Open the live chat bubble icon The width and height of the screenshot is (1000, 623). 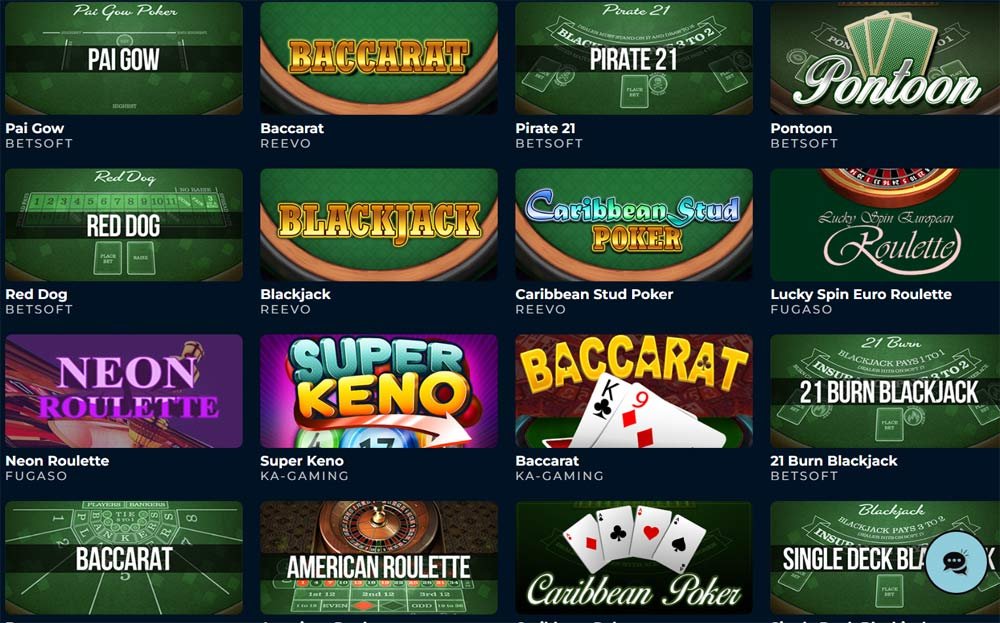pyautogui.click(x=955, y=562)
